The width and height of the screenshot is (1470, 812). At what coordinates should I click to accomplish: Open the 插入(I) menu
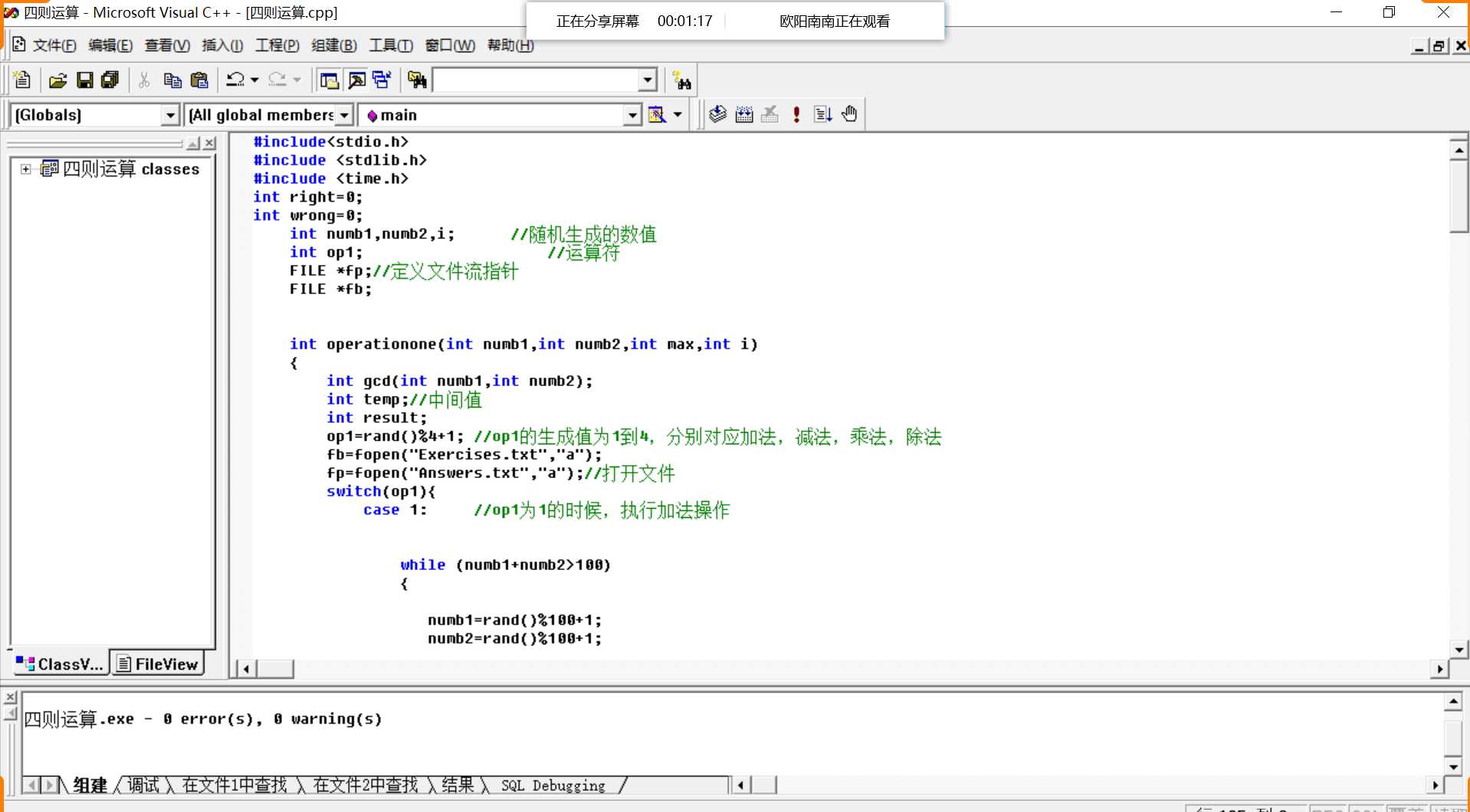pyautogui.click(x=222, y=45)
